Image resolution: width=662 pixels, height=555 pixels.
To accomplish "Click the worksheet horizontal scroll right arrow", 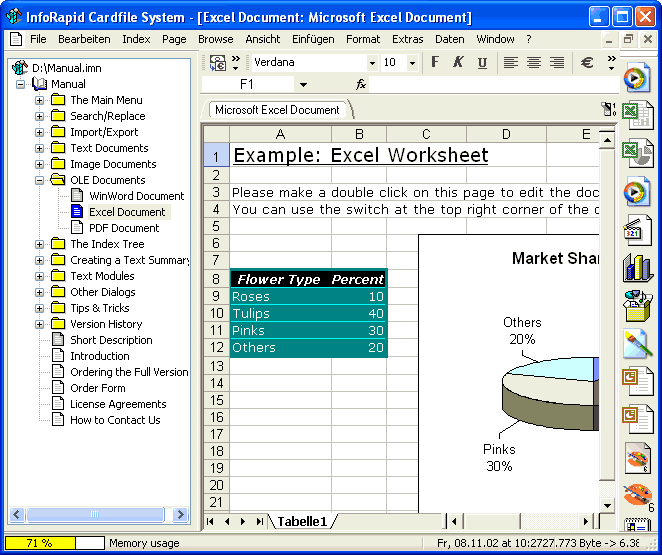I will pos(586,522).
